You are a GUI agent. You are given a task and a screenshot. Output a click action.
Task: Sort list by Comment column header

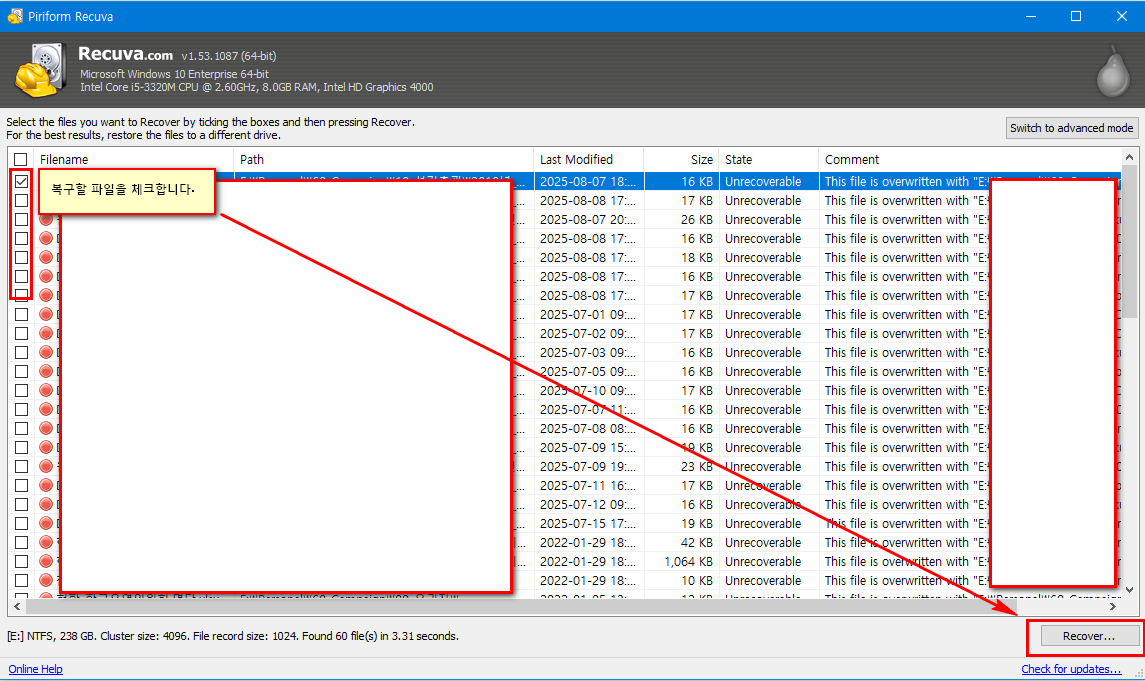[x=970, y=159]
